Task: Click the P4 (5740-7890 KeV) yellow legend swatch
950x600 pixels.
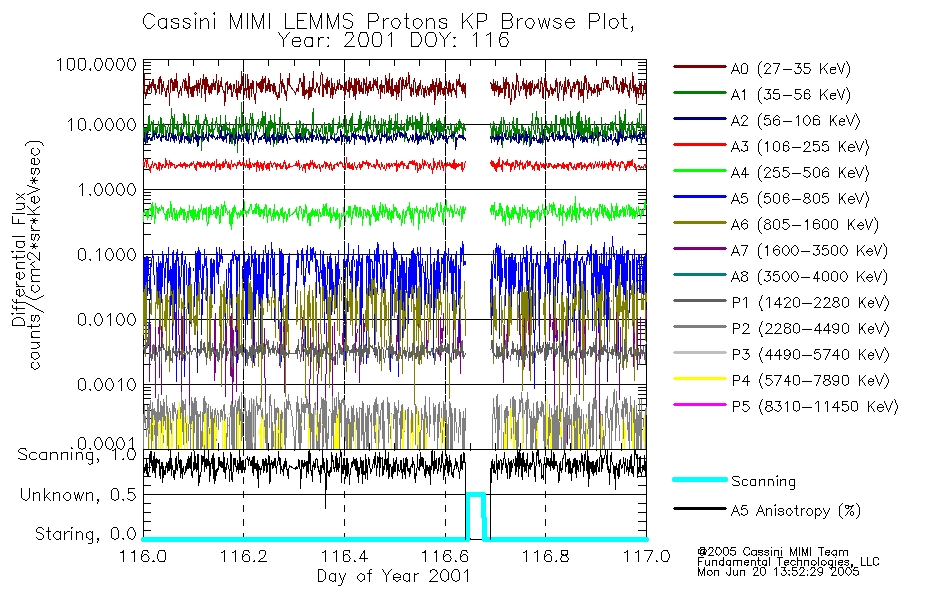Action: tap(700, 379)
